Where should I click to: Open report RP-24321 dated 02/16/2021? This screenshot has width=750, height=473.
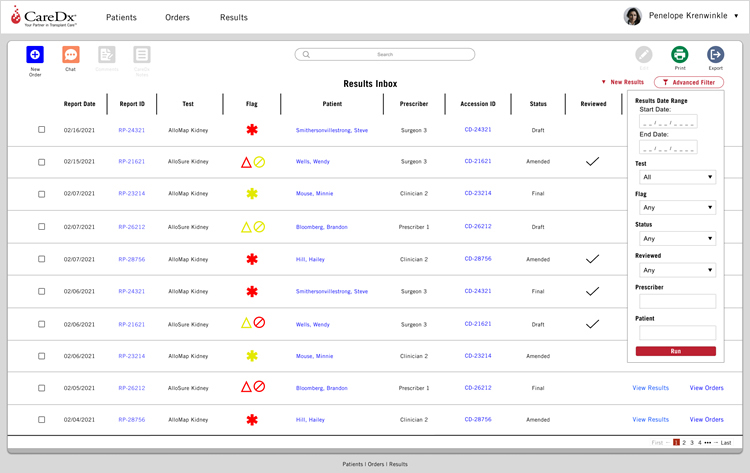132,130
